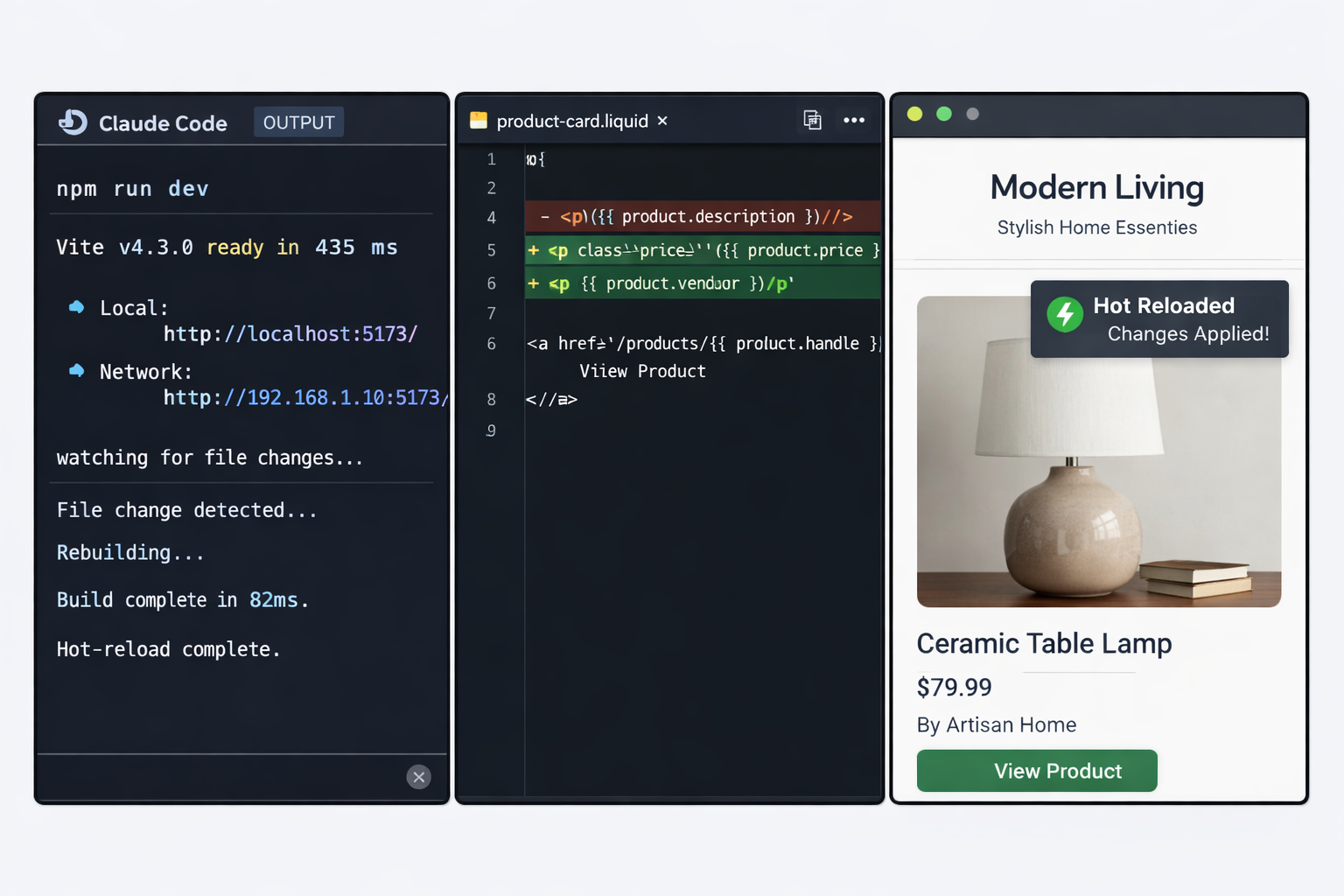The height and width of the screenshot is (896, 1344).
Task: Click the Ceramic Table Lamp title
Action: (x=1044, y=644)
